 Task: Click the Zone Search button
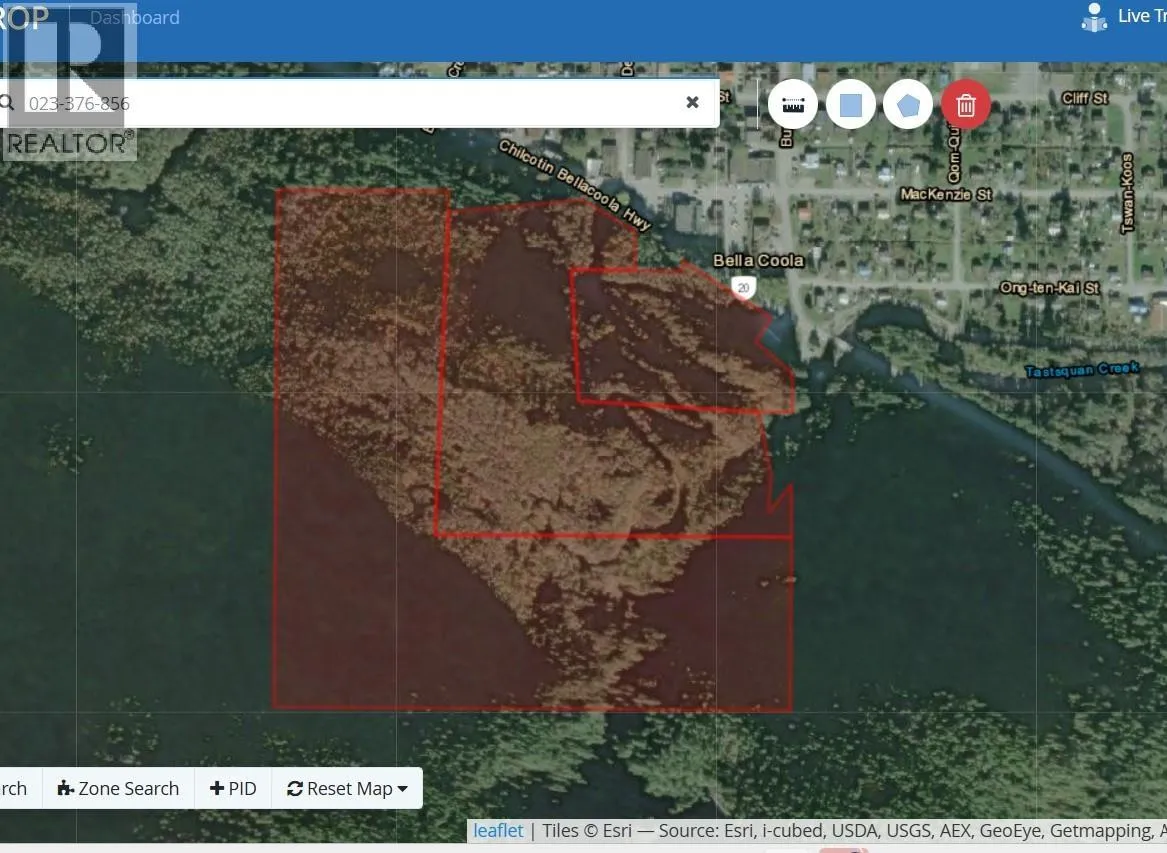point(119,789)
